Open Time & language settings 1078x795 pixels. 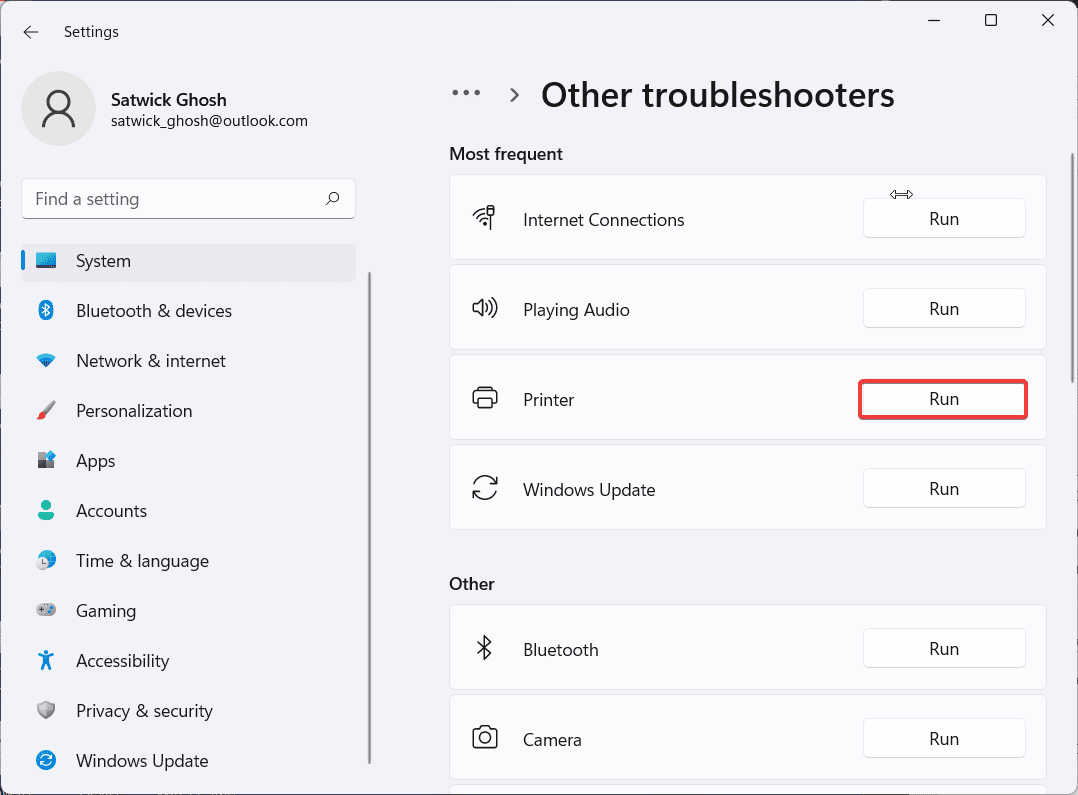[x=188, y=561]
